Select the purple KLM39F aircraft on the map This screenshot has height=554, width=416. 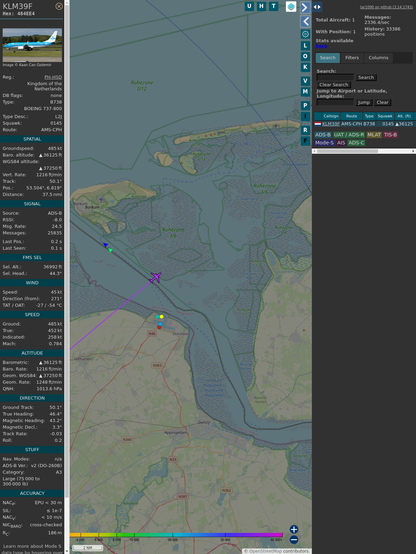(x=155, y=277)
